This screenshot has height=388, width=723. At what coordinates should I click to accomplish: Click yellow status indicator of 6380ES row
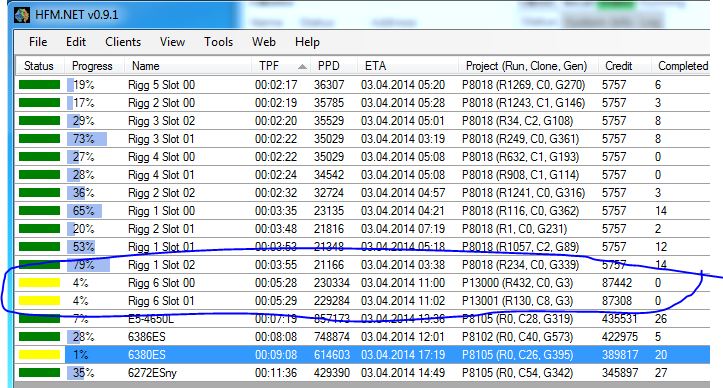coord(39,354)
